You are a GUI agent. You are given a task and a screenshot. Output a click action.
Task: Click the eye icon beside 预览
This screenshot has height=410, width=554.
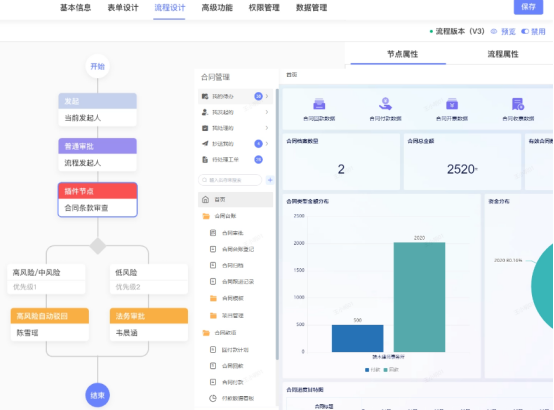tap(494, 31)
